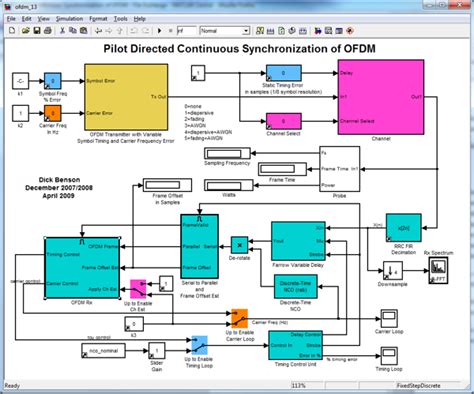Select the RRC FIR Decimation block
This screenshot has height=394, width=474.
(404, 228)
